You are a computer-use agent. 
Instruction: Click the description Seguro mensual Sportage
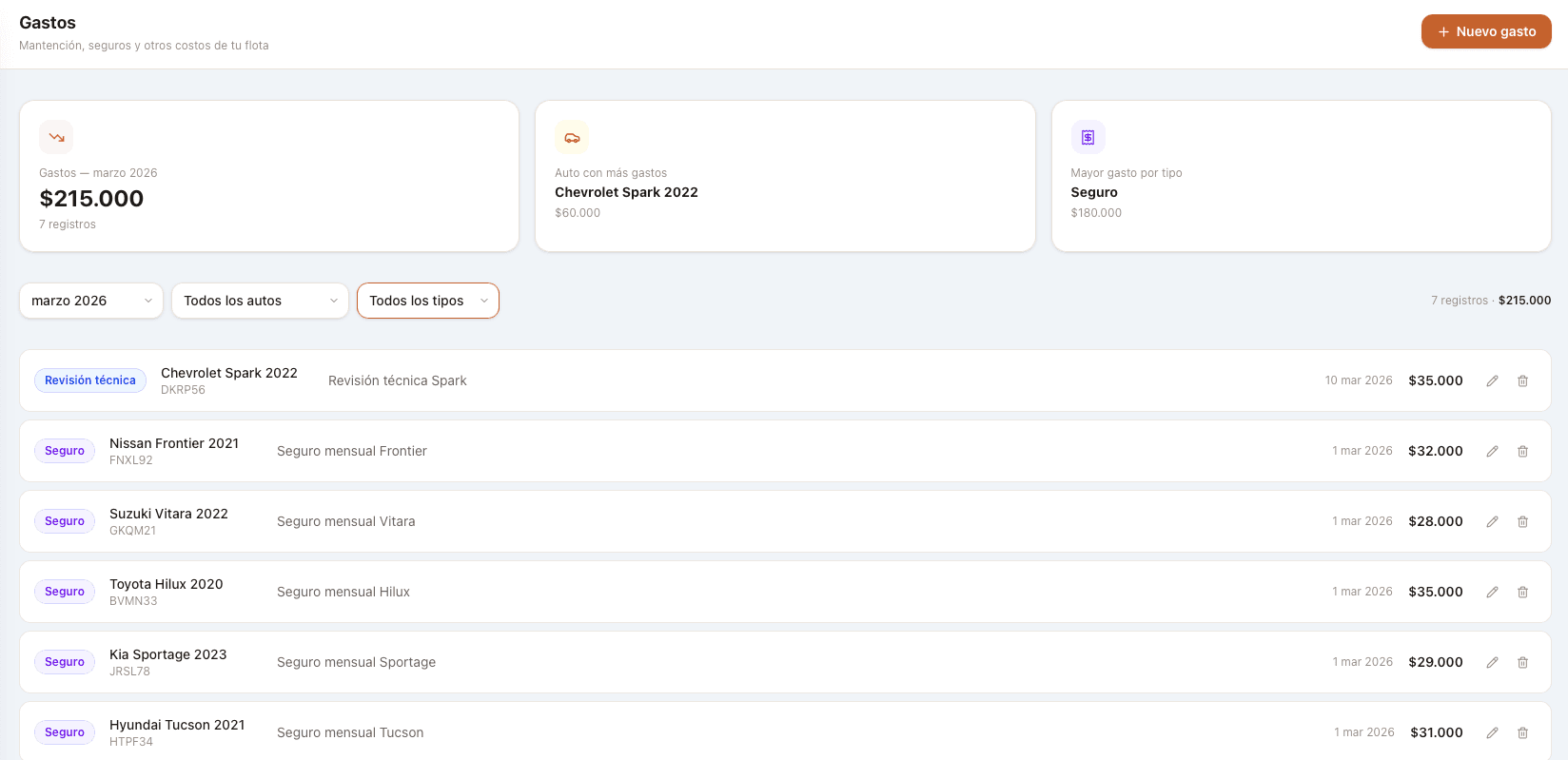tap(357, 662)
